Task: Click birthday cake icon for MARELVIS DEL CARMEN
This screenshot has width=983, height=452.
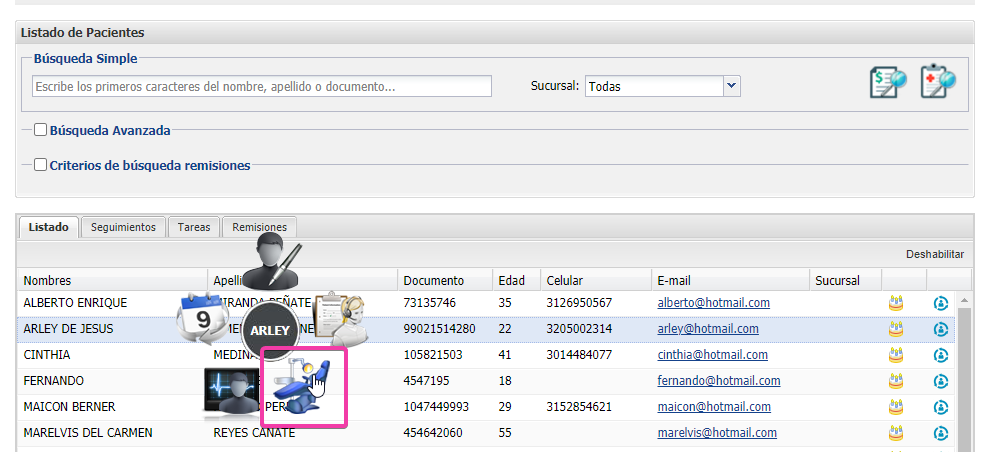Action: coord(896,433)
